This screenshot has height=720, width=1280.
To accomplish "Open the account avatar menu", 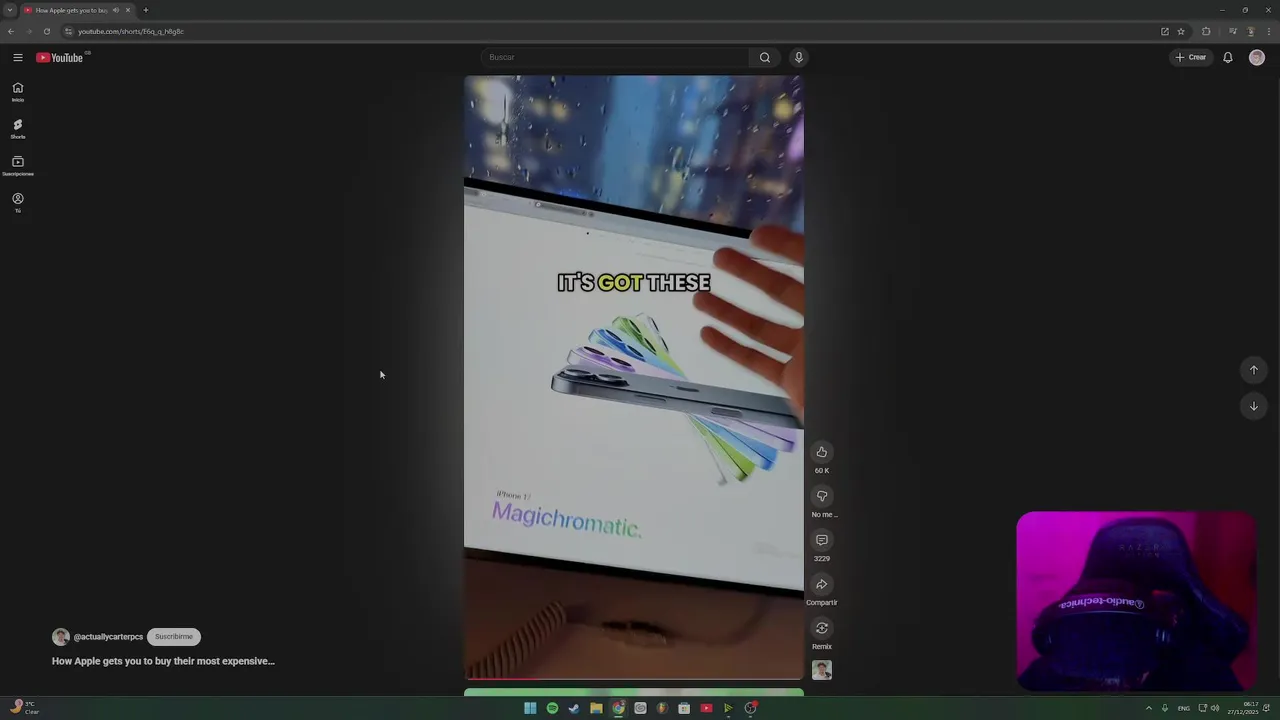I will click(x=1257, y=57).
